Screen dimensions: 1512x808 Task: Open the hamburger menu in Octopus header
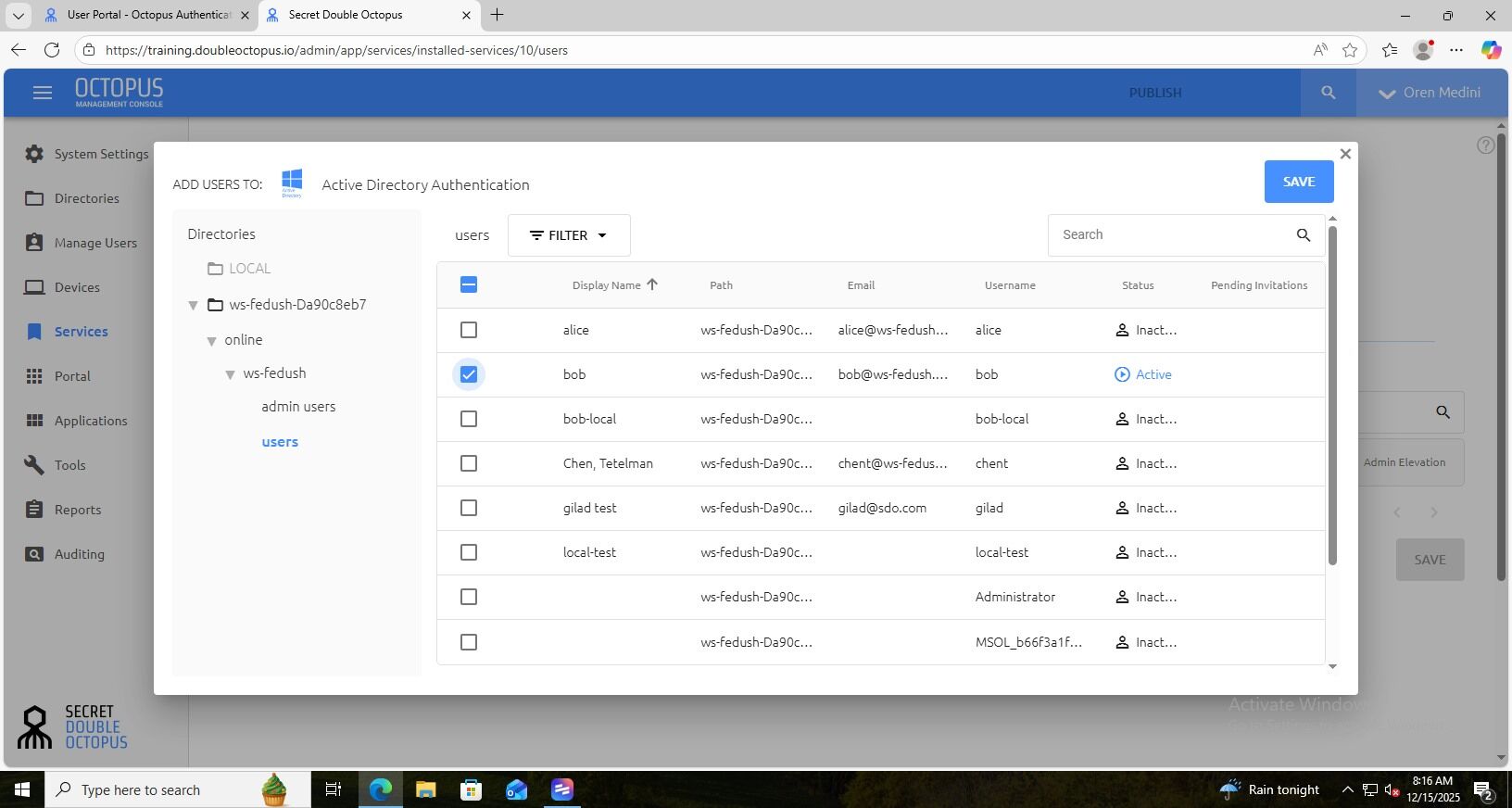(42, 93)
